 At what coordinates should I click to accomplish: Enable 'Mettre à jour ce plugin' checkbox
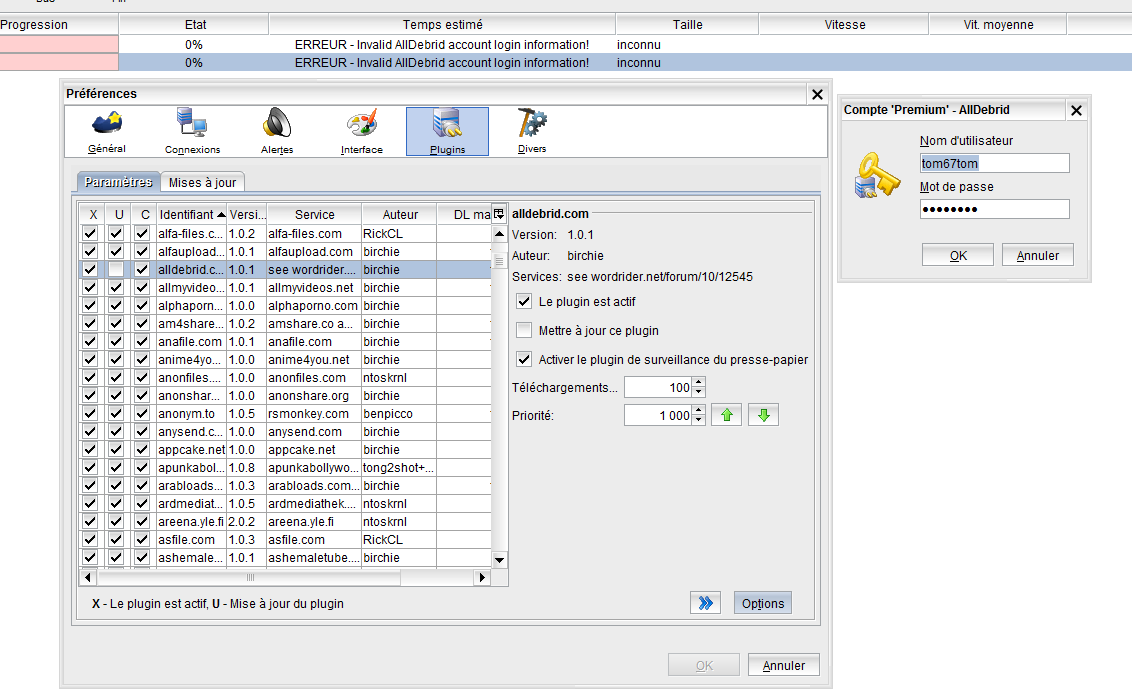(524, 331)
